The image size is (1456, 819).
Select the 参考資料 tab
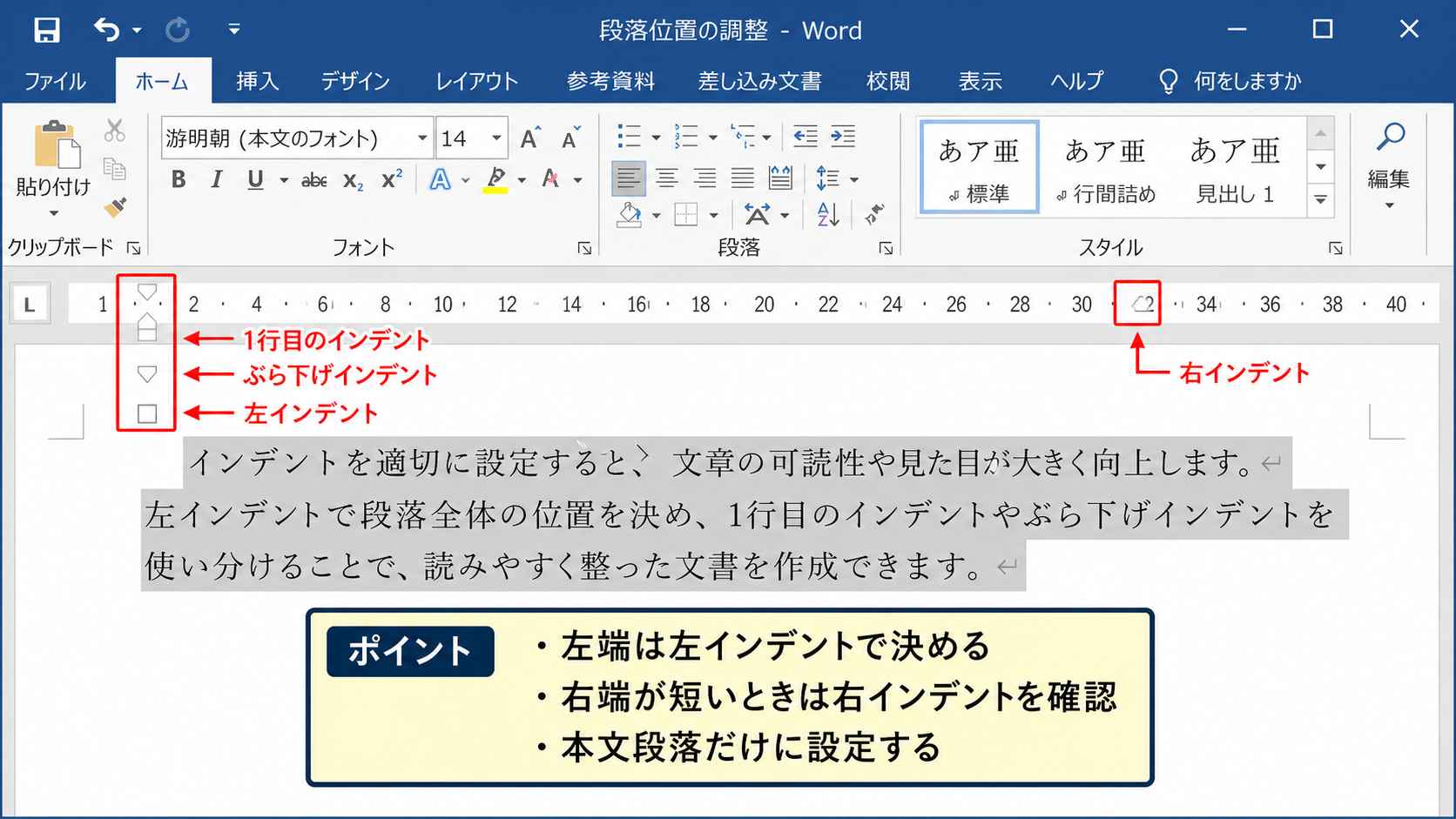(x=610, y=81)
